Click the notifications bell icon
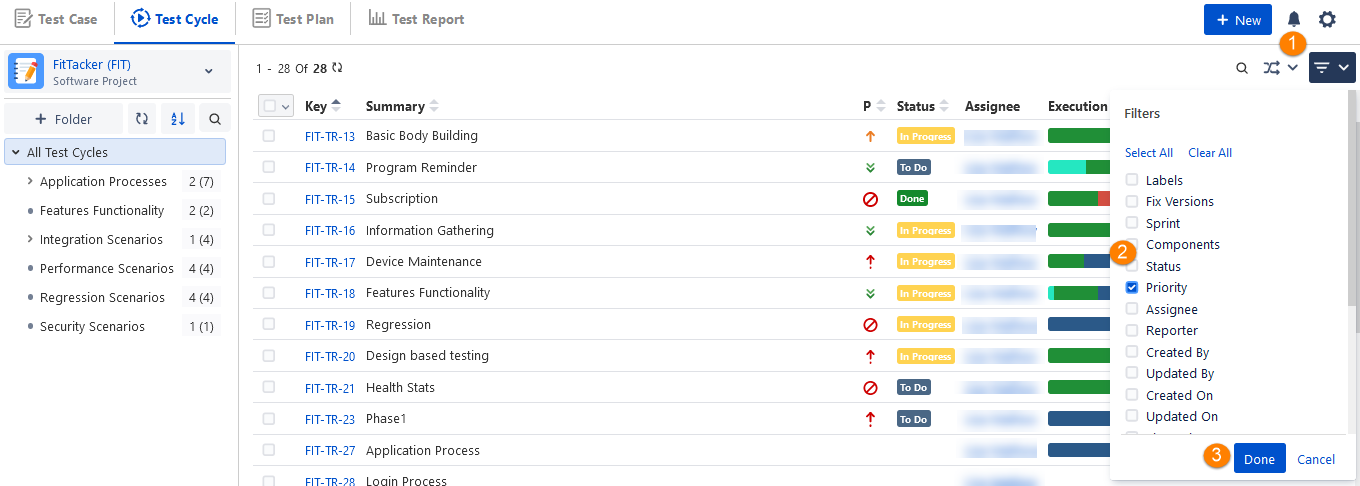Viewport: 1360px width, 486px height. (1294, 19)
